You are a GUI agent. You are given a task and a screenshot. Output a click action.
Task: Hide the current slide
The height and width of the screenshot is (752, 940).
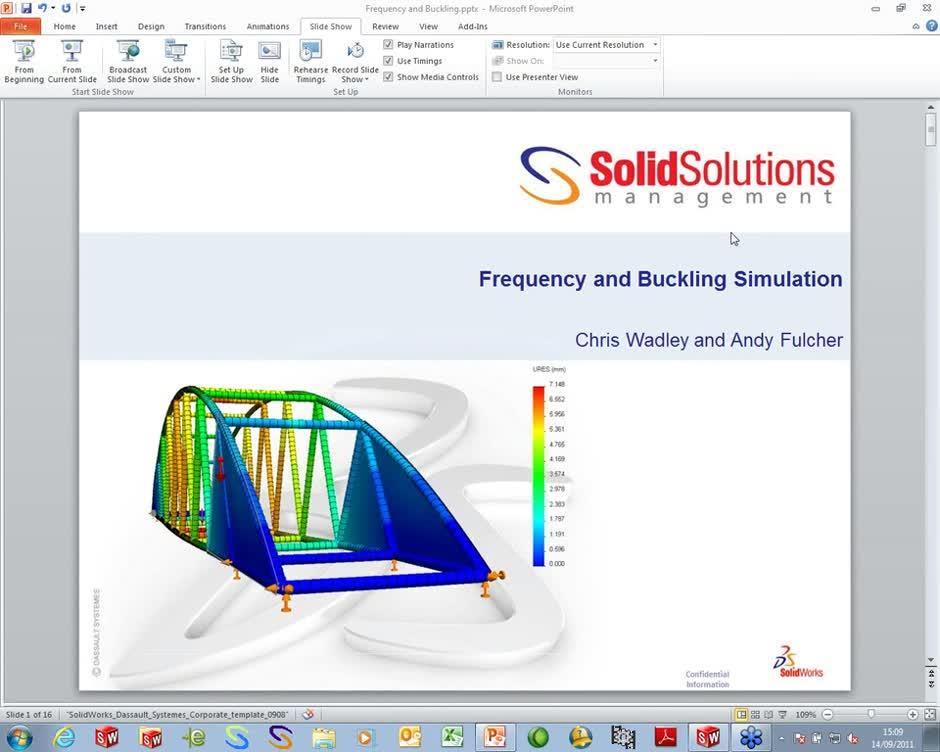tap(269, 60)
